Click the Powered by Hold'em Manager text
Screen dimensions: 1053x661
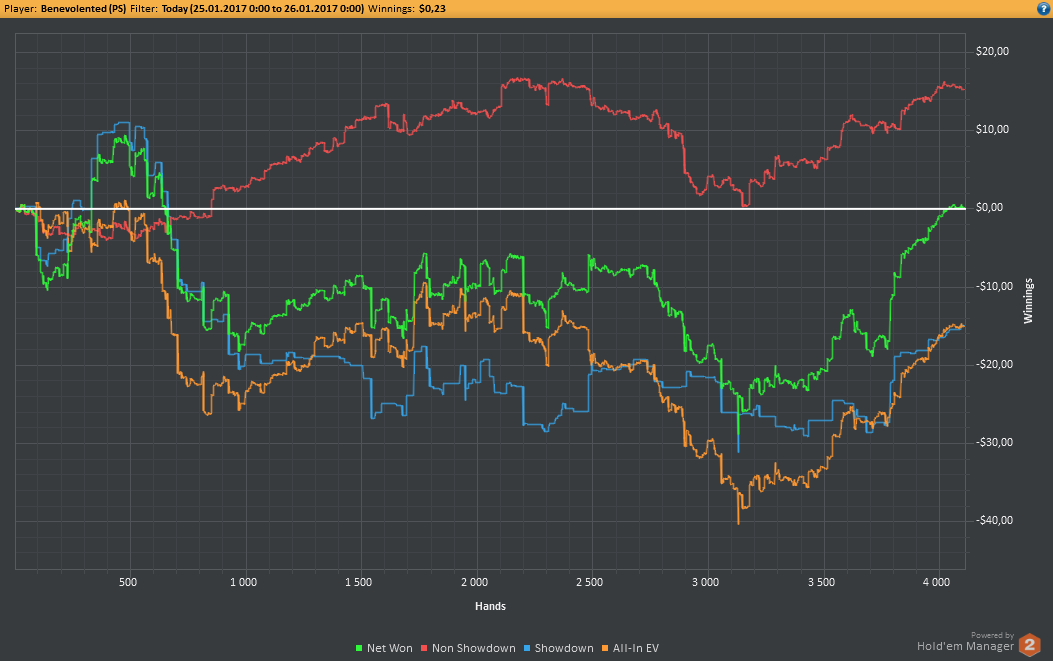pos(966,642)
